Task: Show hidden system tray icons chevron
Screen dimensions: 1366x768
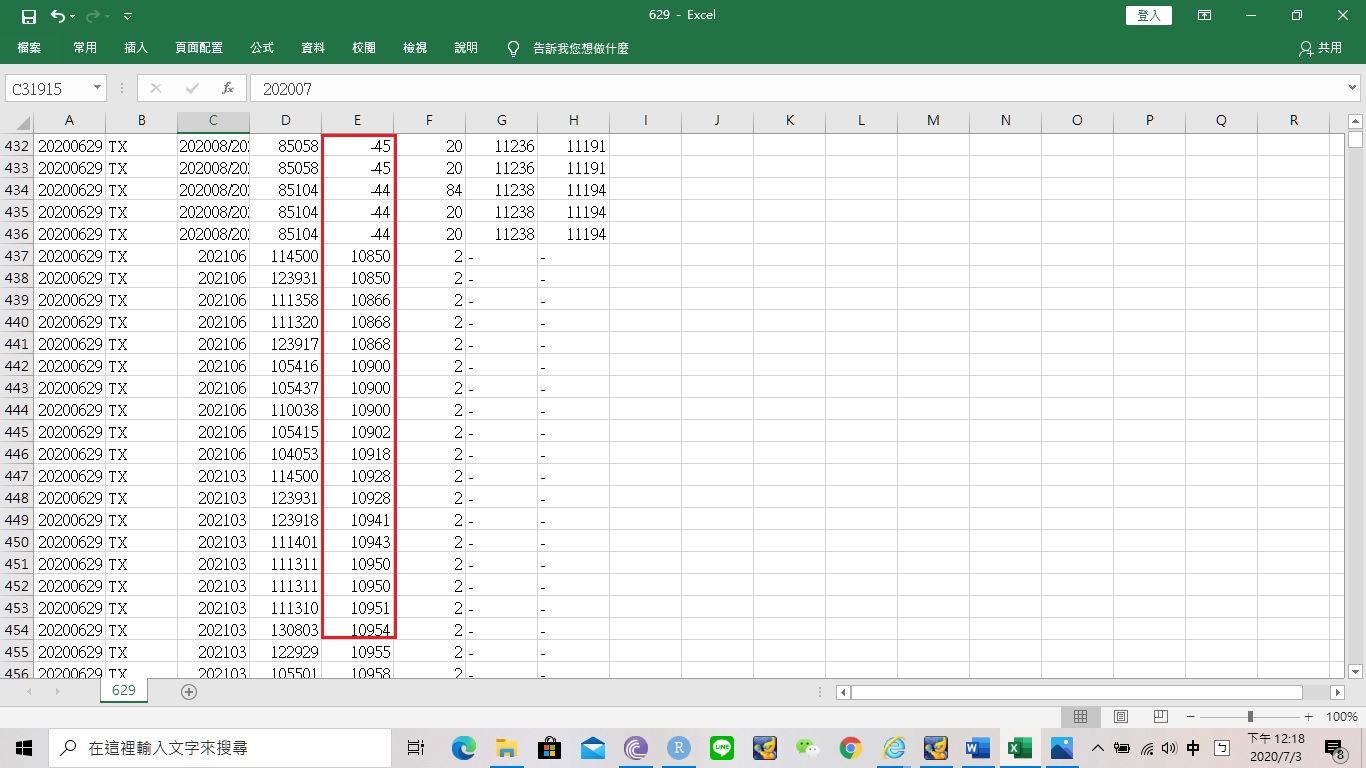Action: pos(1097,748)
